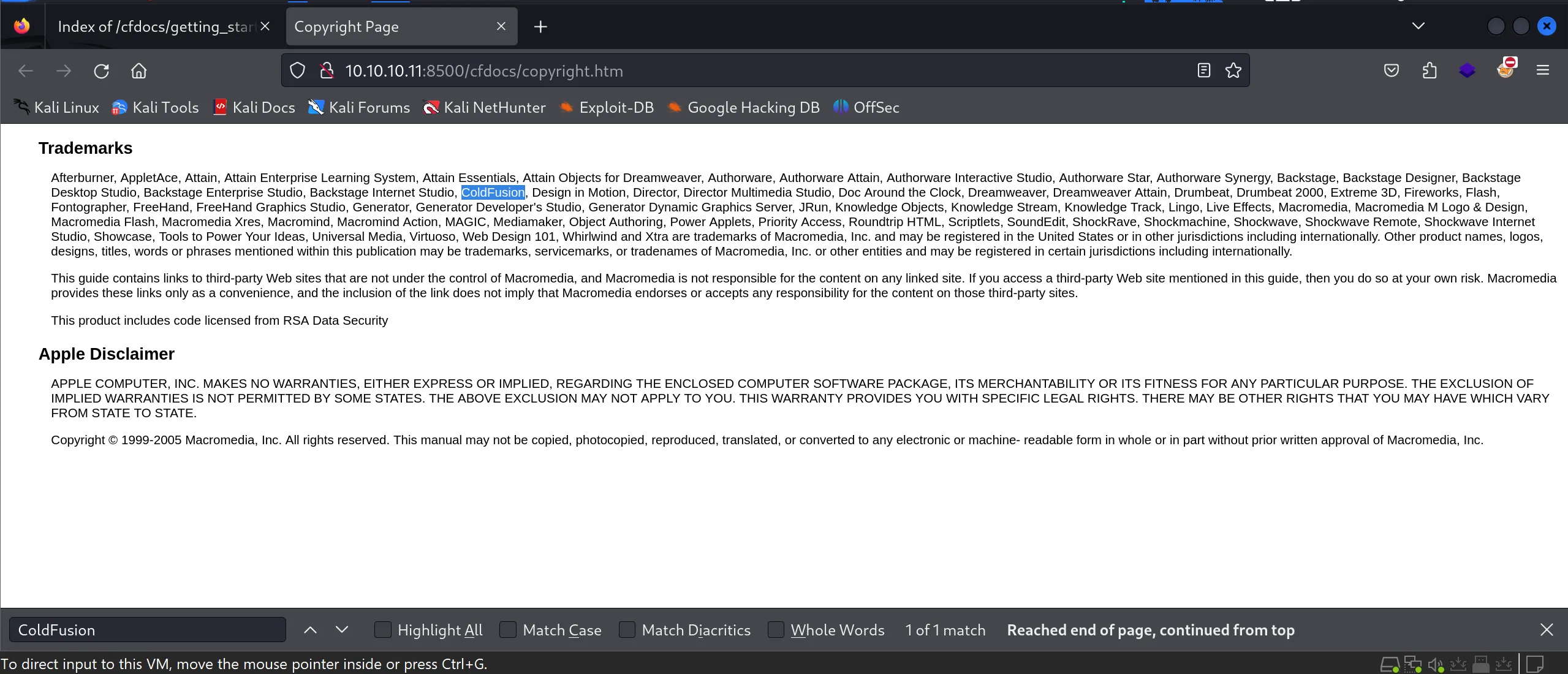The height and width of the screenshot is (674, 1568).
Task: Bookmark this page with star icon
Action: pos(1233,71)
